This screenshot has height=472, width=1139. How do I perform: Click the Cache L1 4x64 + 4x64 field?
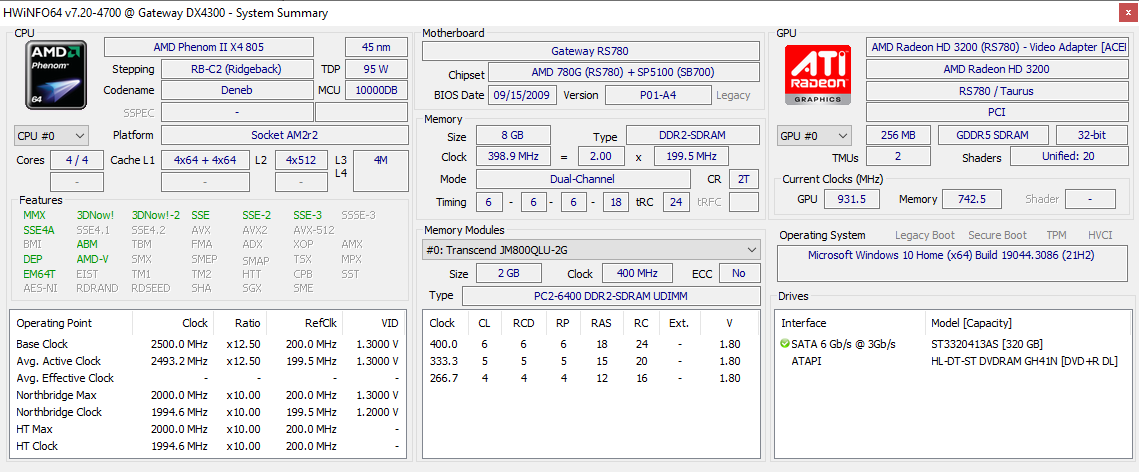(x=204, y=160)
